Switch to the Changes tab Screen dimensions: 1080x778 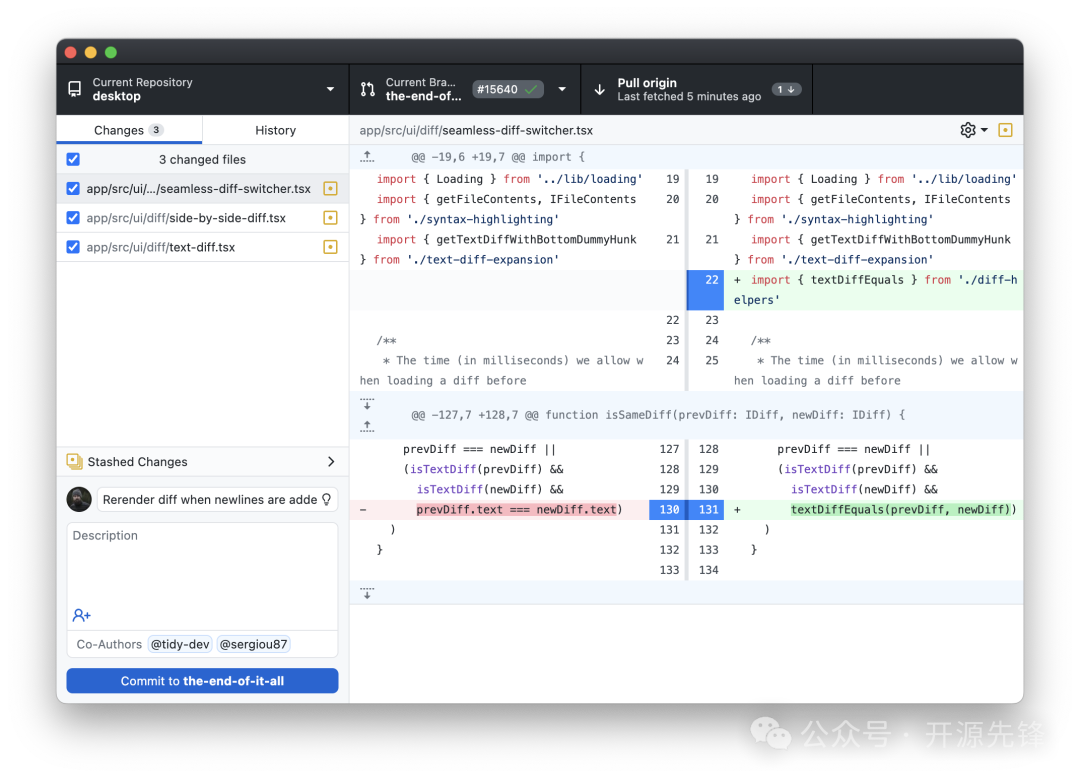(129, 130)
